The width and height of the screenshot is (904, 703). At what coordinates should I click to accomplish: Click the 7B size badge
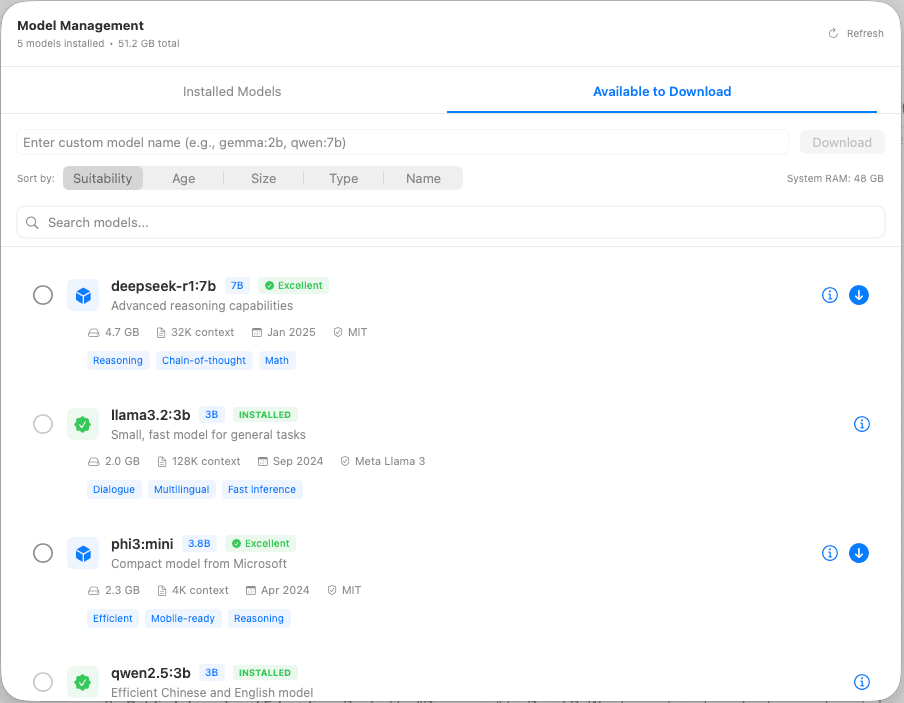click(x=237, y=285)
